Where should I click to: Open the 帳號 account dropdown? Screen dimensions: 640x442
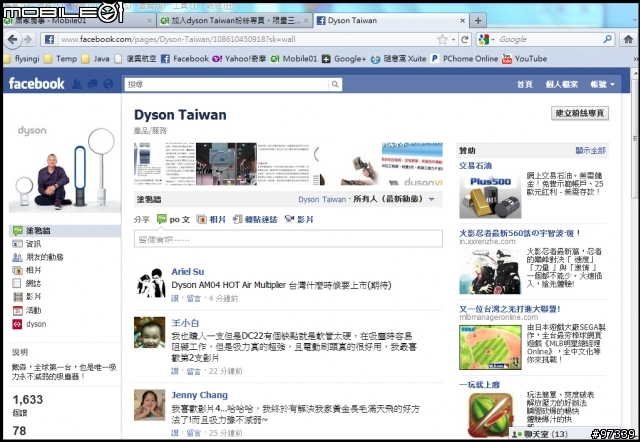[602, 84]
